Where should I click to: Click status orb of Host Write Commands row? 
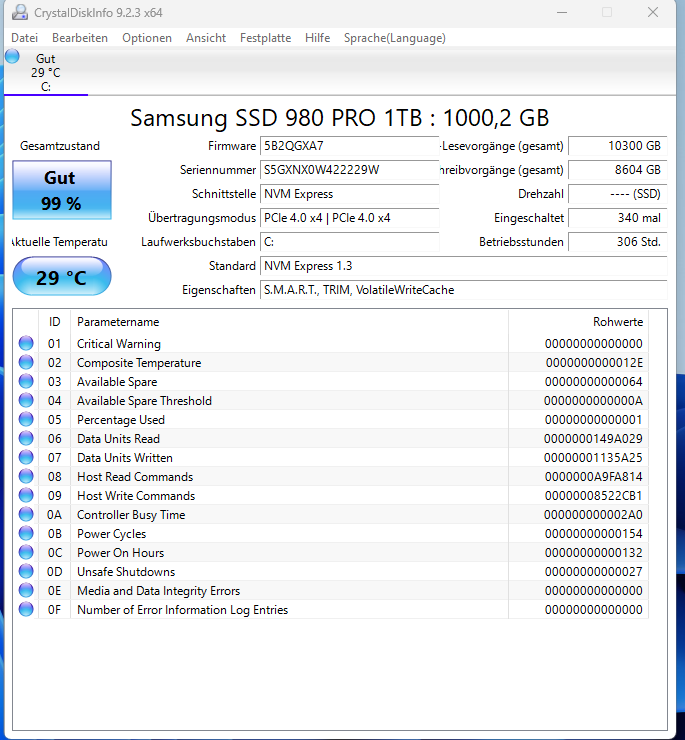26,495
